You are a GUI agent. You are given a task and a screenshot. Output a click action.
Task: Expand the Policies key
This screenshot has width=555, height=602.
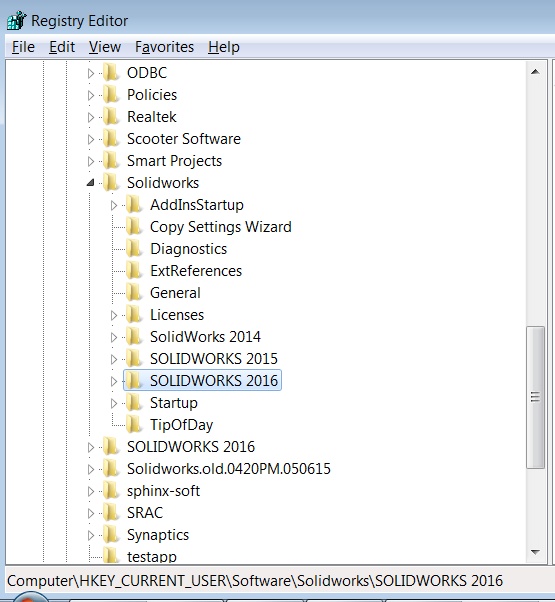91,95
